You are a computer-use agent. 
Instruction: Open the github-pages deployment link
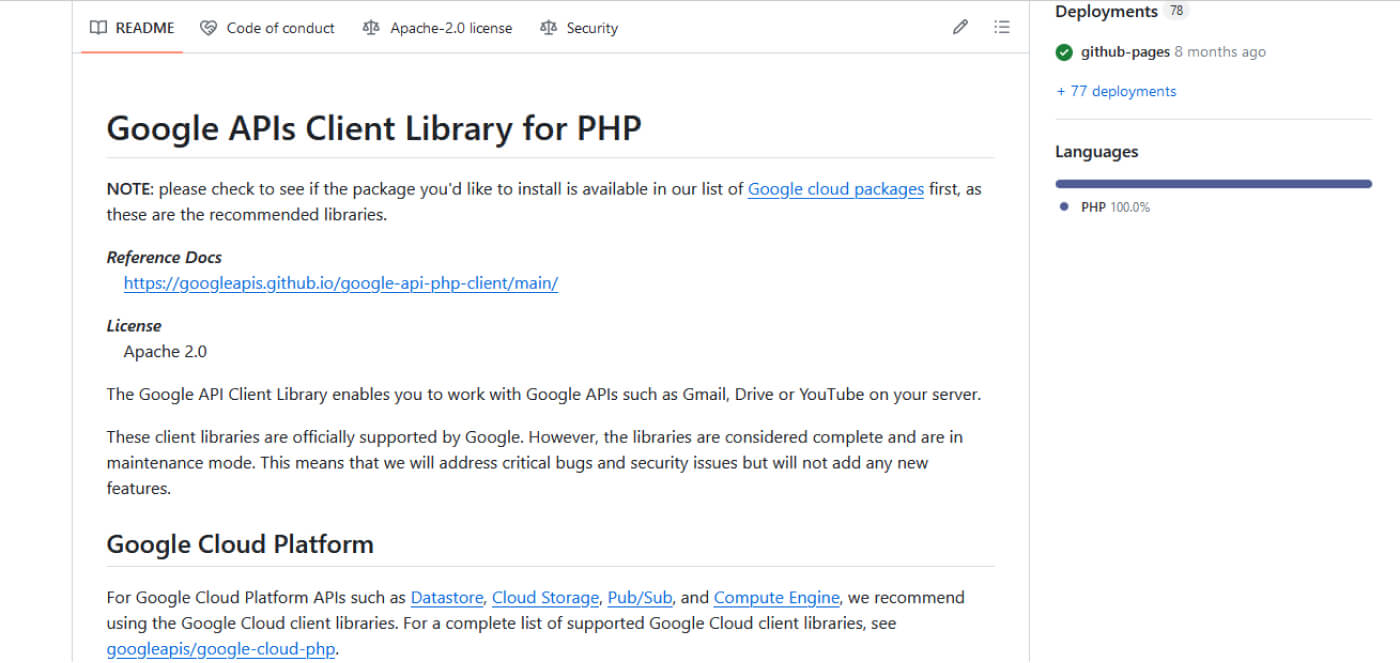1125,52
